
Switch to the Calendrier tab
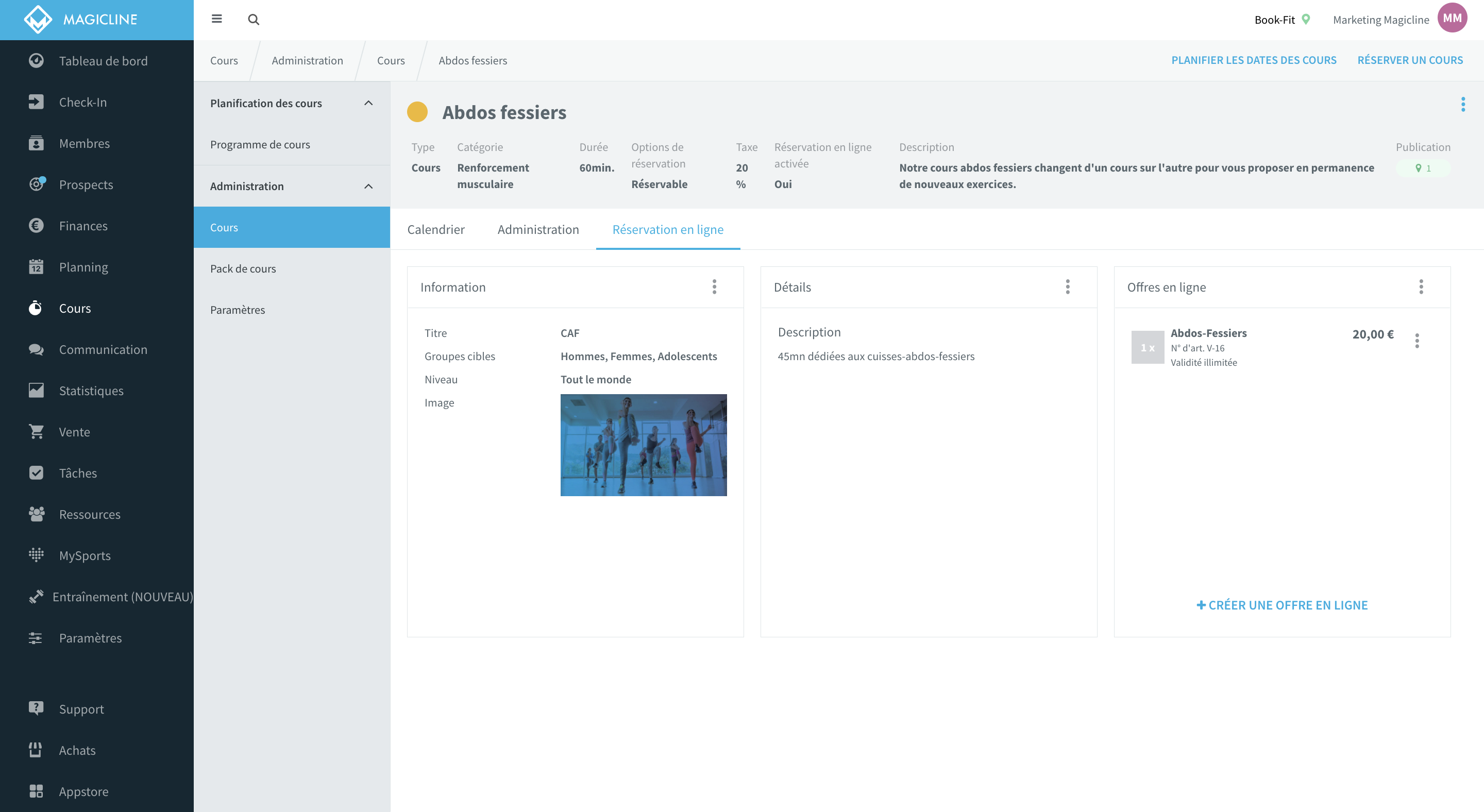coord(435,229)
